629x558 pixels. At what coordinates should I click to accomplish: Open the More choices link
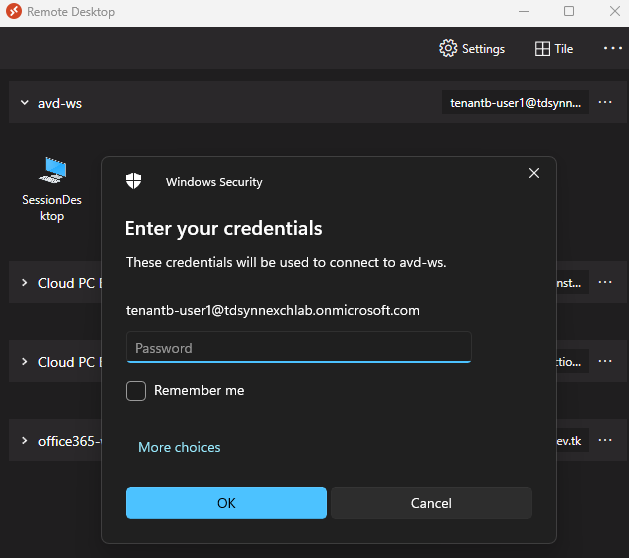point(179,447)
